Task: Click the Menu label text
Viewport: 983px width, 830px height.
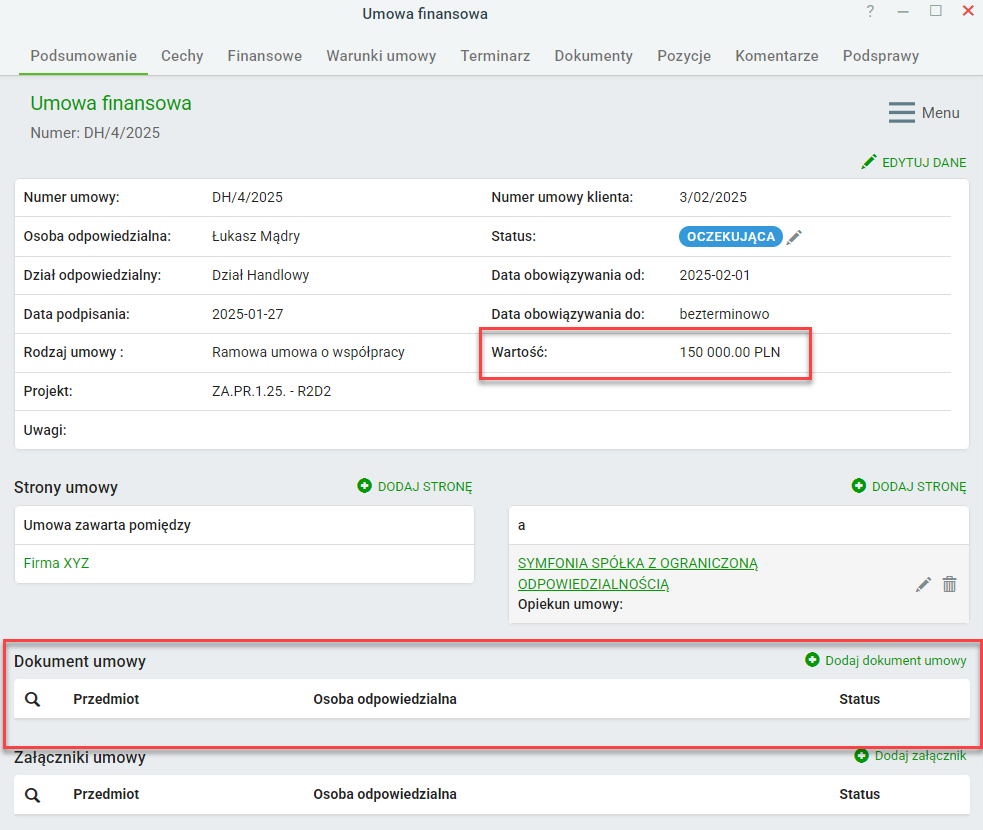Action: pyautogui.click(x=940, y=113)
